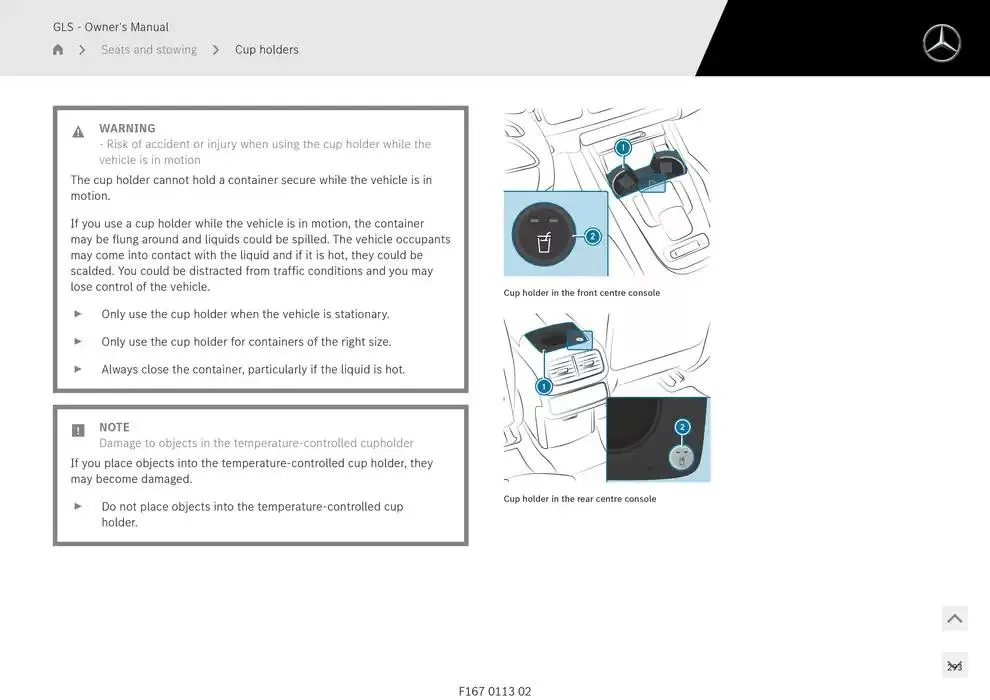Viewport: 990px width, 700px height.
Task: Click the chevron preceding Cup holders breadcrumb
Action: point(215,50)
